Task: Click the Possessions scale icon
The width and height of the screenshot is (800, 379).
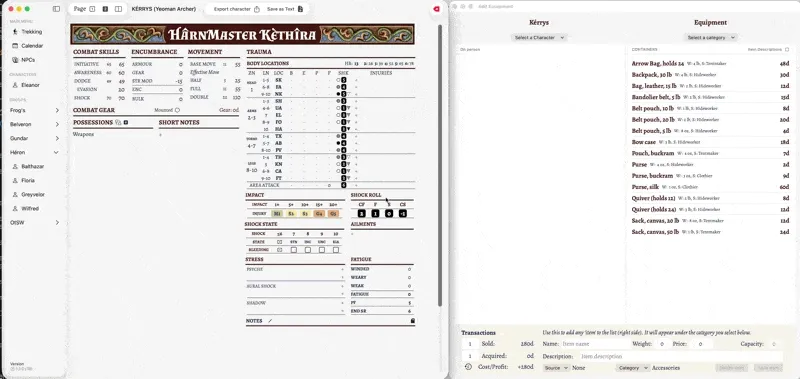Action: pyautogui.click(x=118, y=122)
